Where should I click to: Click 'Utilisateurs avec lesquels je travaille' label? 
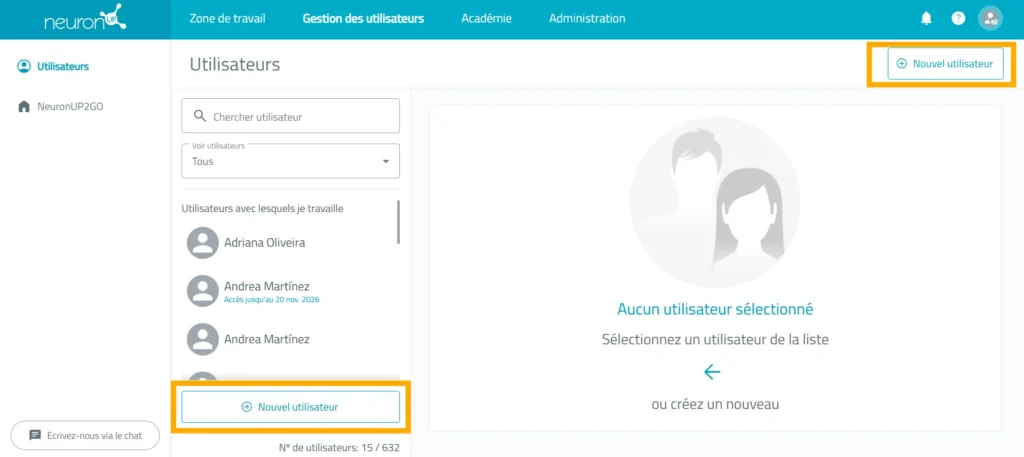tap(263, 209)
